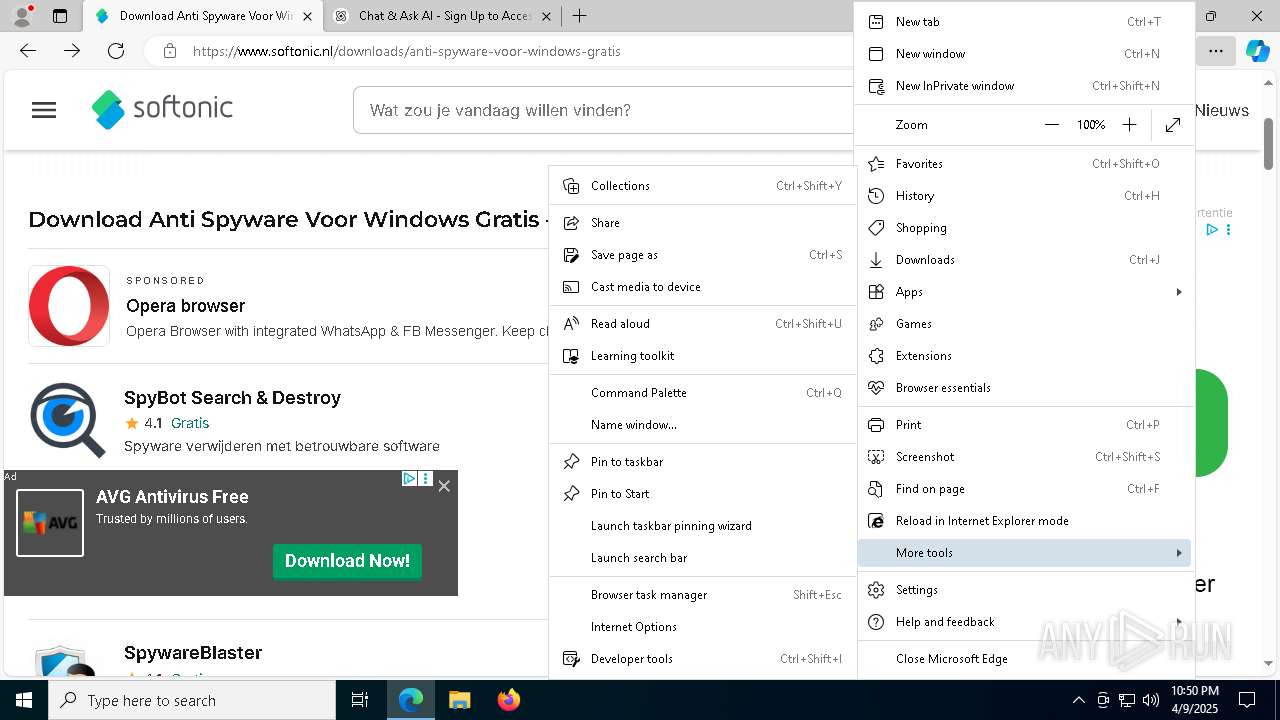Screen dimensions: 1280x720
Task: Click the Downloads arrow icon
Action: (x=877, y=260)
